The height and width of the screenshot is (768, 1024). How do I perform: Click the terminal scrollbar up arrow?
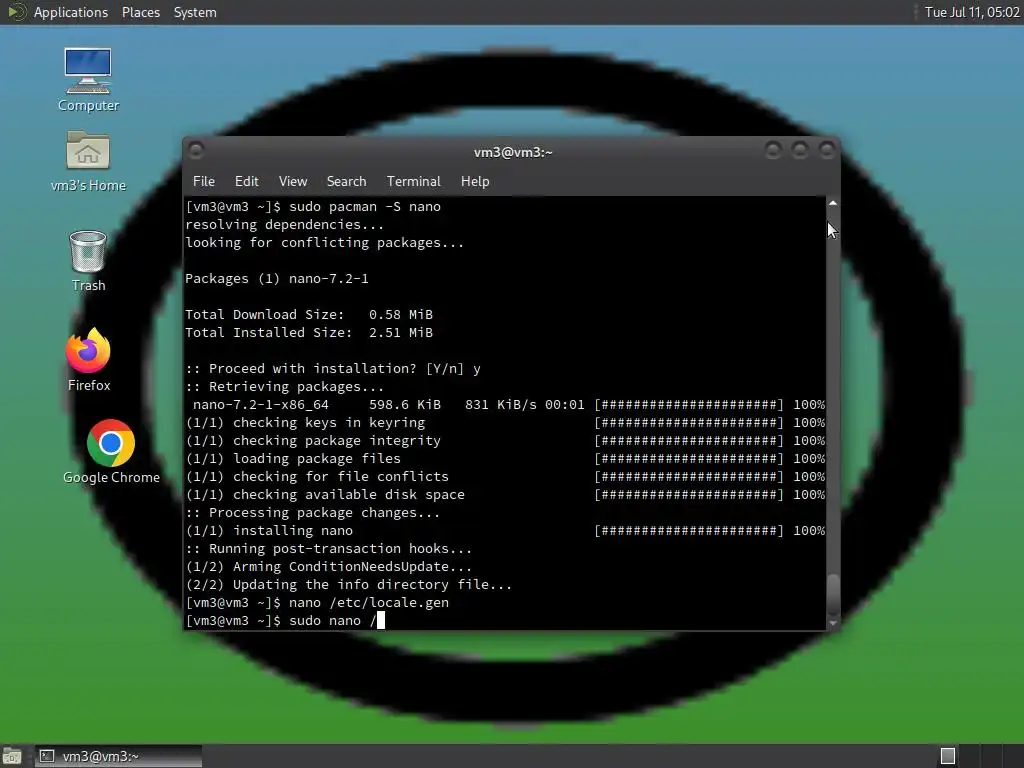pyautogui.click(x=833, y=203)
